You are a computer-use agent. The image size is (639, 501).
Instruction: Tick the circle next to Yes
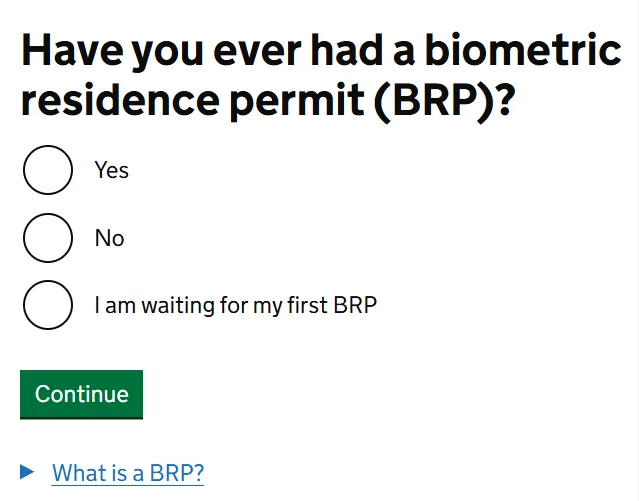coord(47,170)
